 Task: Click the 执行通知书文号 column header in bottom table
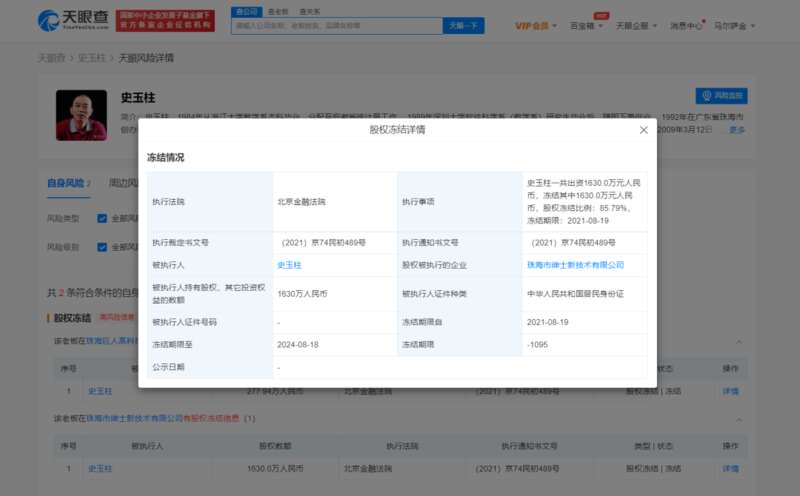(529, 446)
